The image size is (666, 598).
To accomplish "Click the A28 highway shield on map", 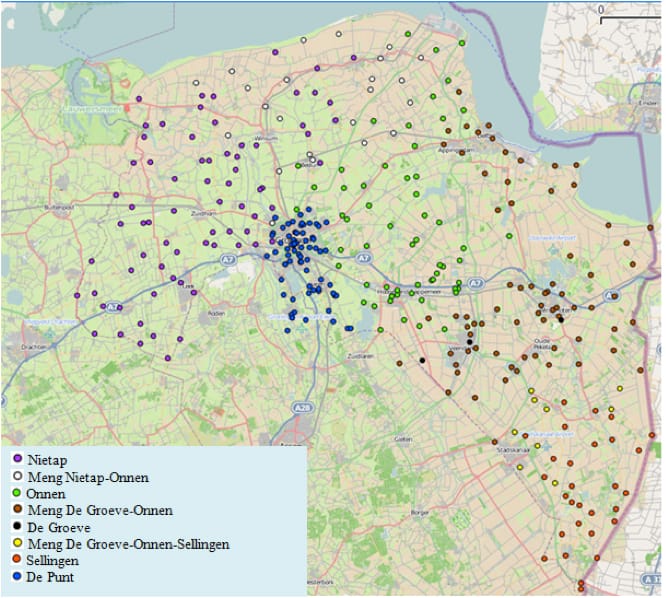I will pos(302,408).
